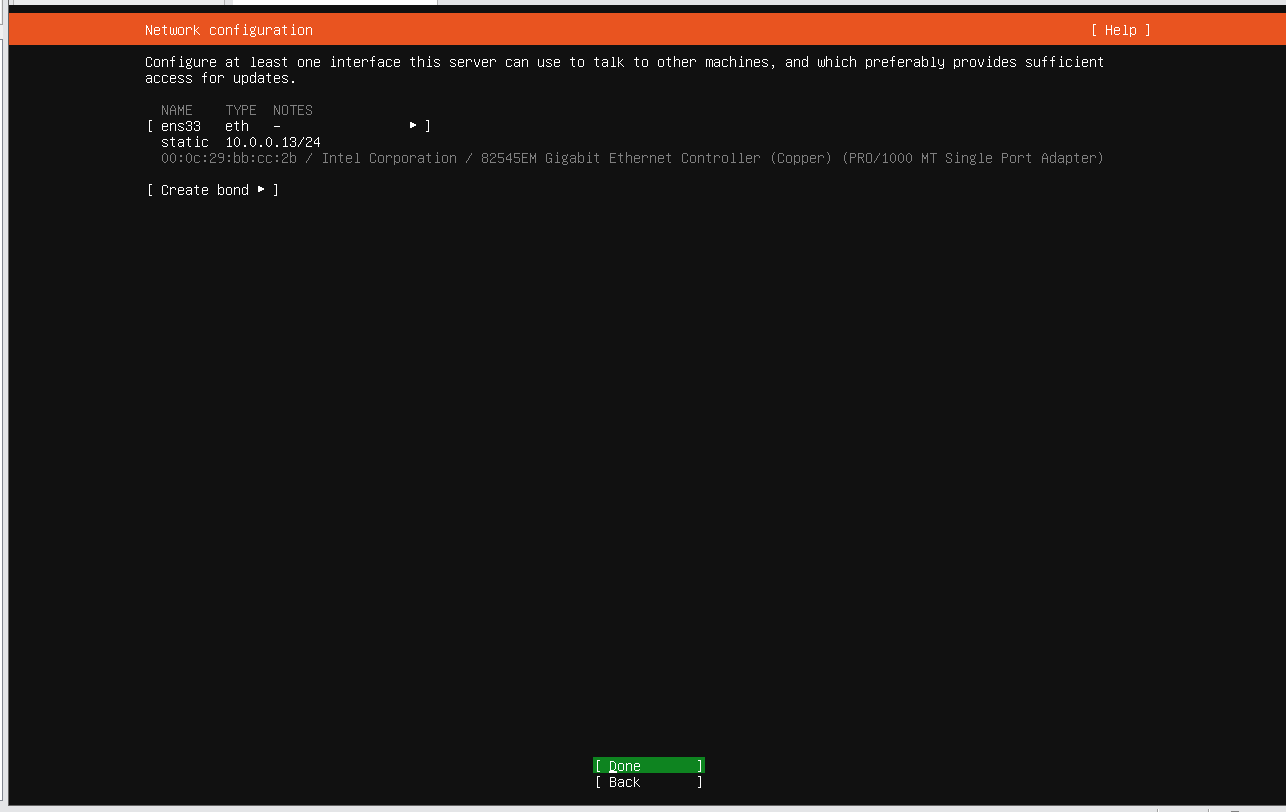Click the NAME column header

pos(177,110)
